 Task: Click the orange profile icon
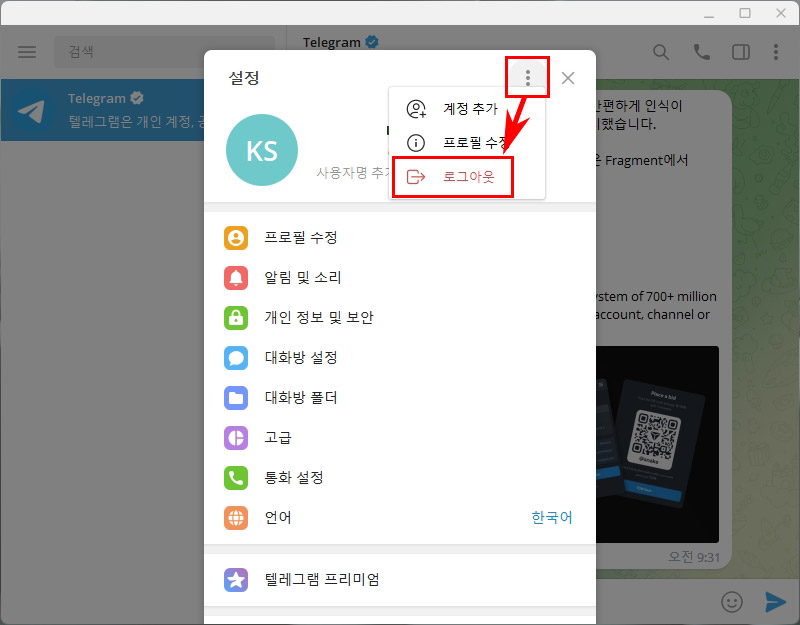[x=236, y=238]
